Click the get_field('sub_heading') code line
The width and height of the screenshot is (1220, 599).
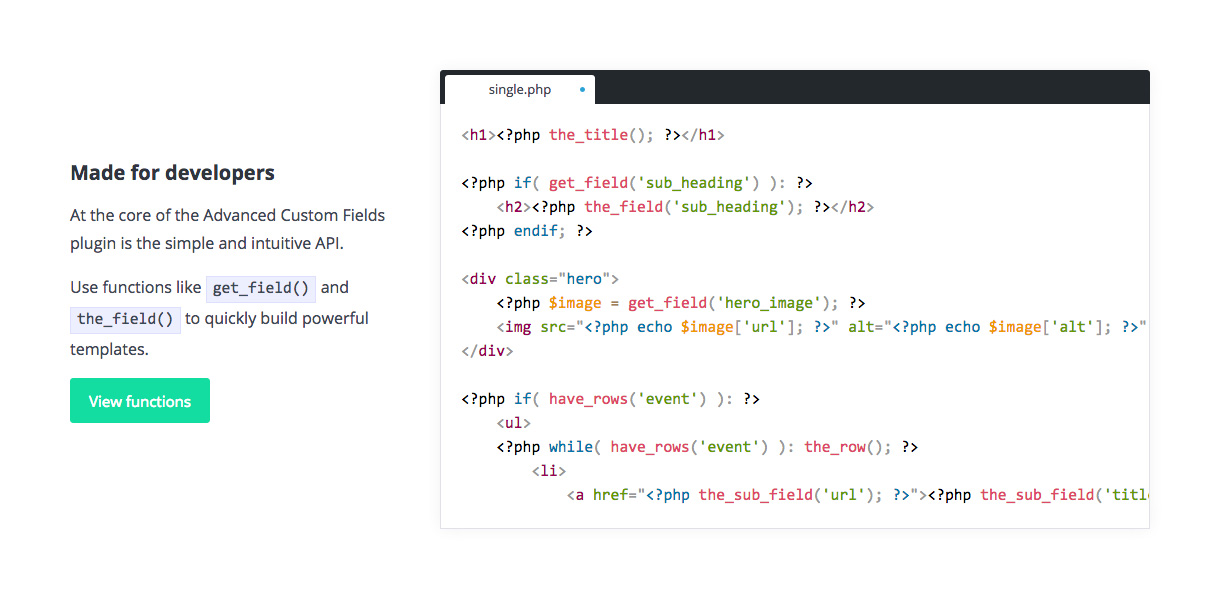(x=637, y=183)
